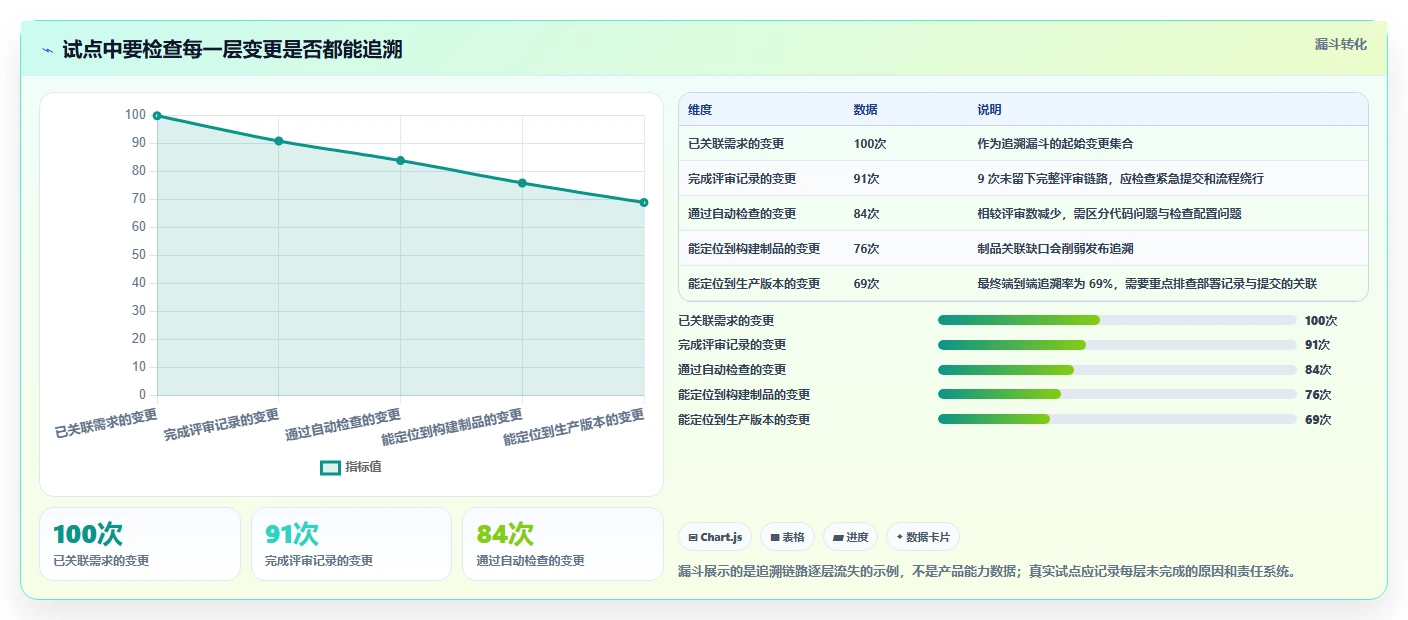Image resolution: width=1408 pixels, height=620 pixels.
Task: Click table cell 76次
Action: [866, 249]
